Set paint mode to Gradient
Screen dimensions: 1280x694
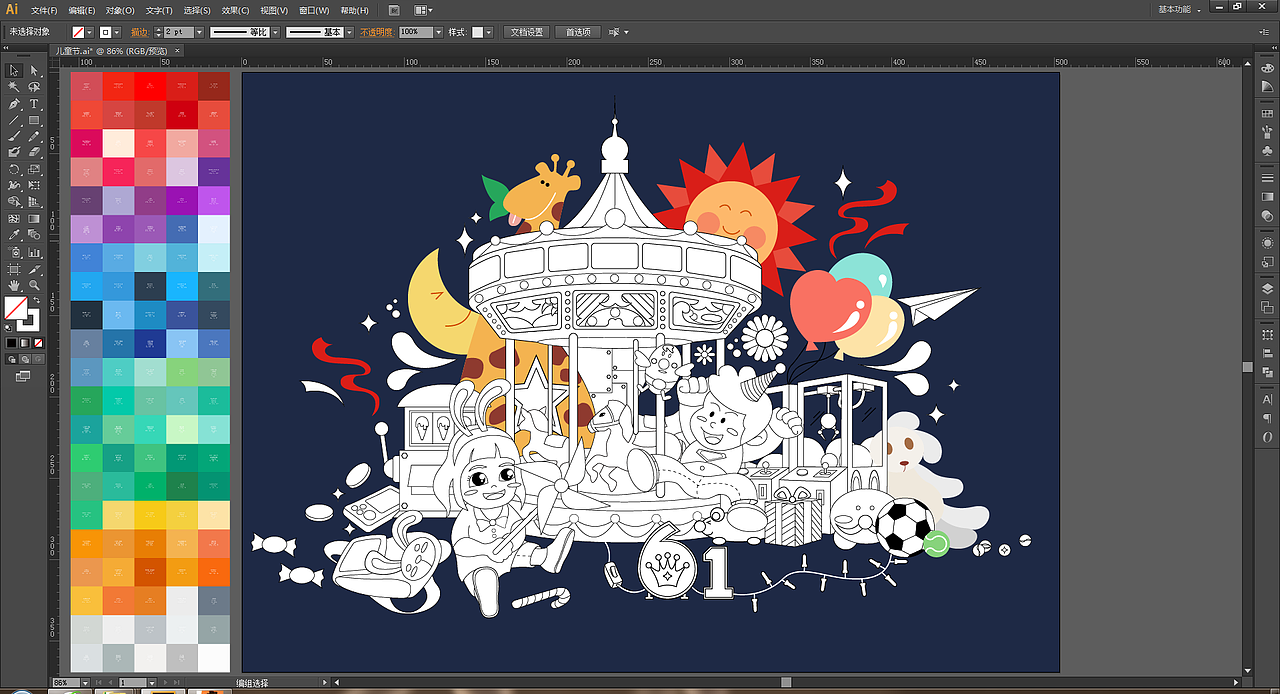tap(24, 343)
